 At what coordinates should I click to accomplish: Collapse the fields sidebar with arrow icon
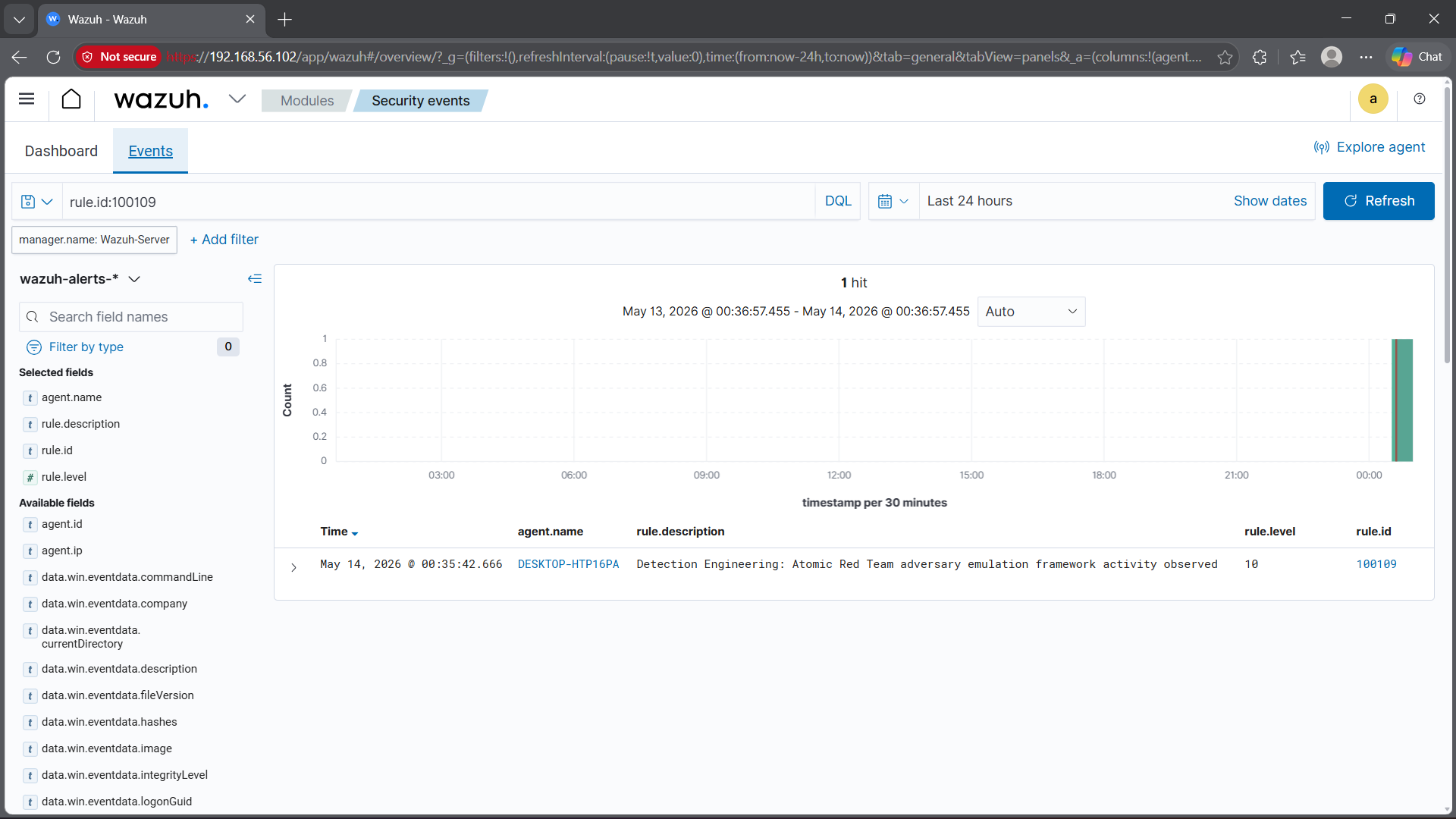click(x=255, y=279)
